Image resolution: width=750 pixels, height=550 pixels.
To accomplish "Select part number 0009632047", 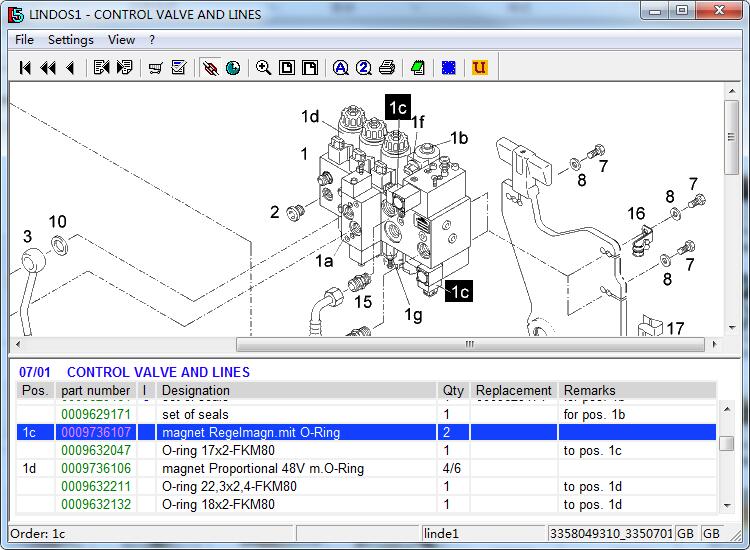I will point(96,451).
